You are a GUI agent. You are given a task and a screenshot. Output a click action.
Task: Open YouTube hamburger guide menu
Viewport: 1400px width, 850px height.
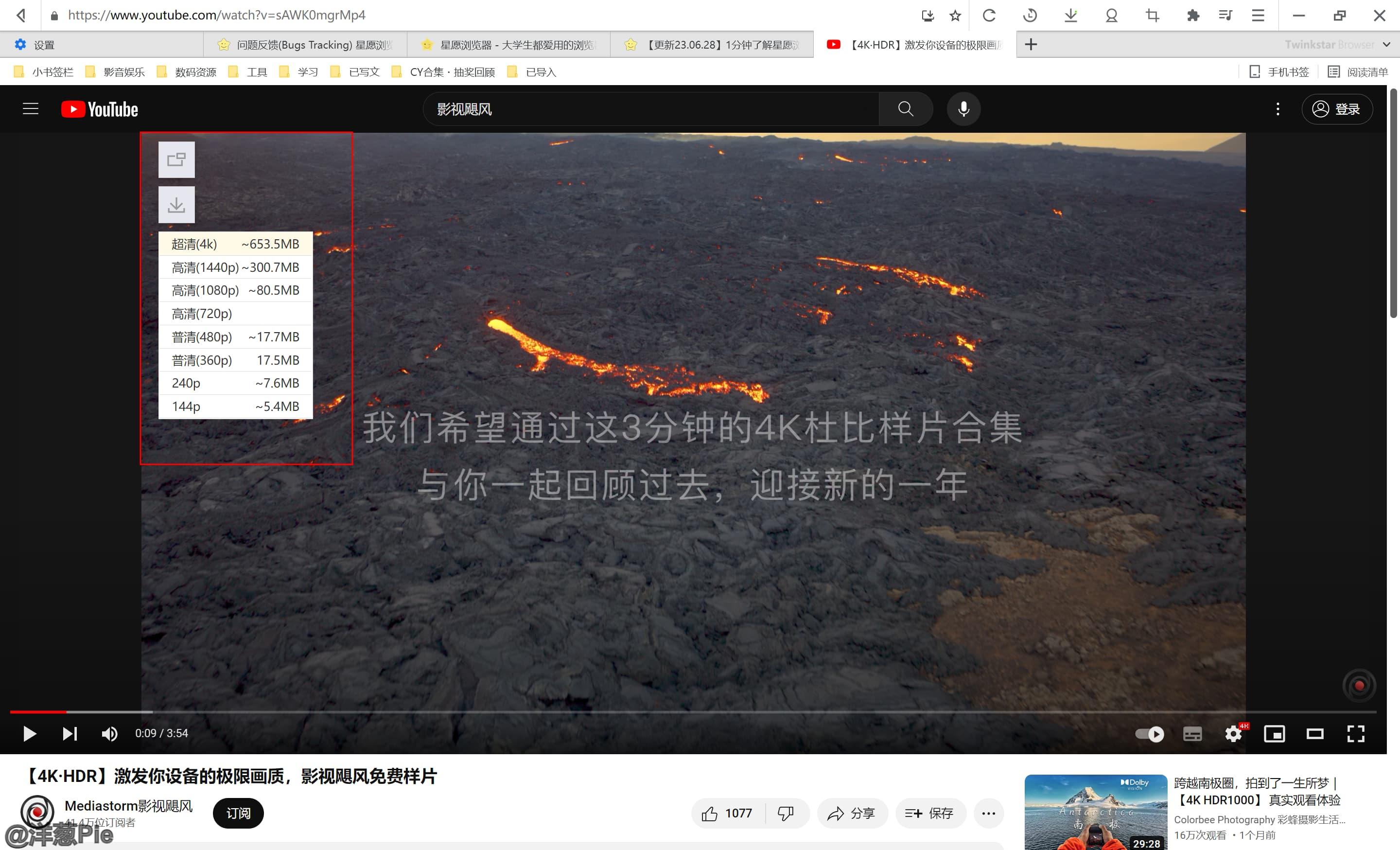point(31,109)
